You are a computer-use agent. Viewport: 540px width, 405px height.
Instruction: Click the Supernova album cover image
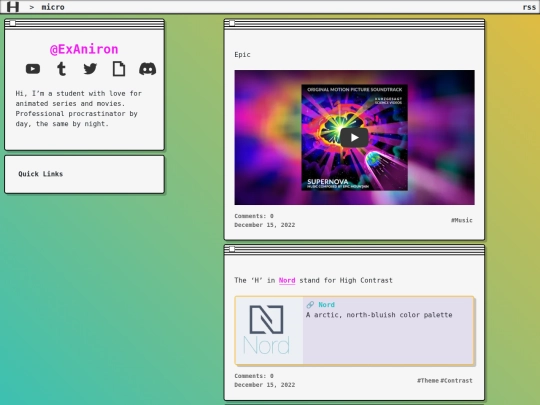click(x=354, y=137)
